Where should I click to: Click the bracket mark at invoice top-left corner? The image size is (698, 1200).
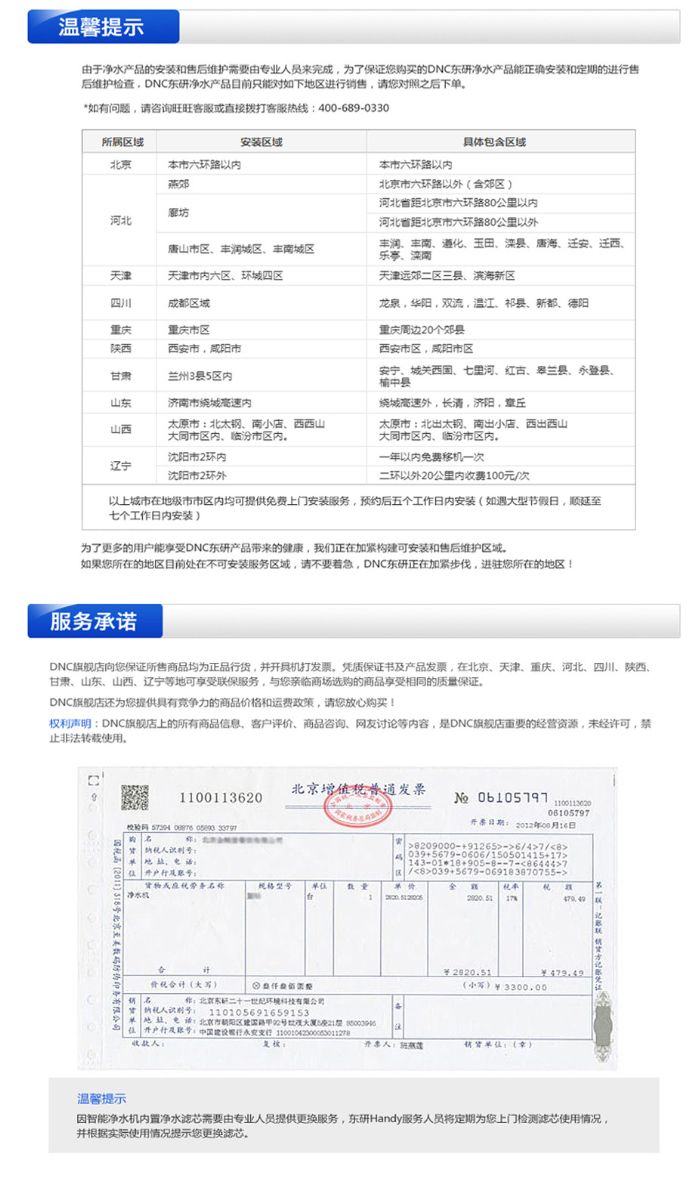click(x=93, y=780)
